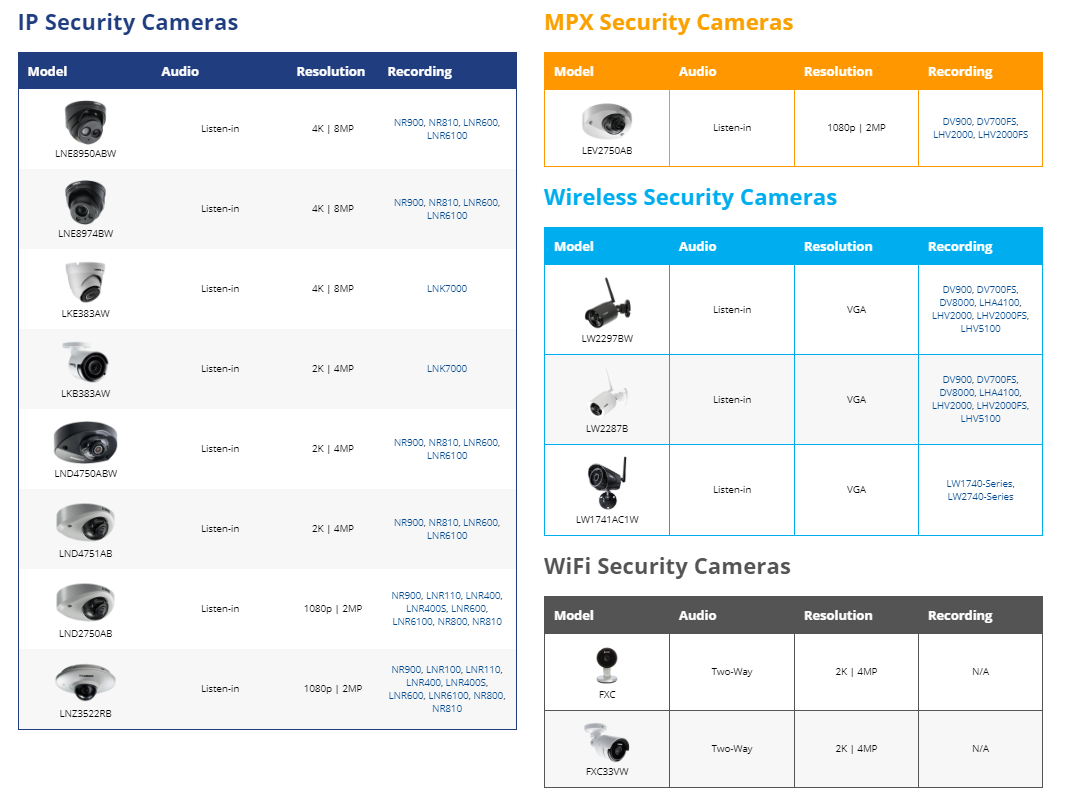Image resolution: width=1074 pixels, height=801 pixels.
Task: Open LNK7000 link in LKE383AW row
Action: pos(447,289)
